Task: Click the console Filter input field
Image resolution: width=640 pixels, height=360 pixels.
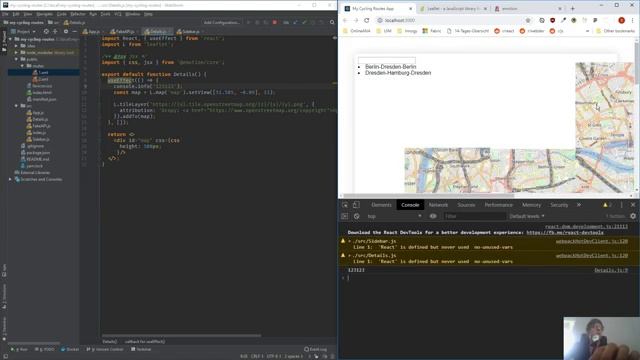Action: click(474, 216)
